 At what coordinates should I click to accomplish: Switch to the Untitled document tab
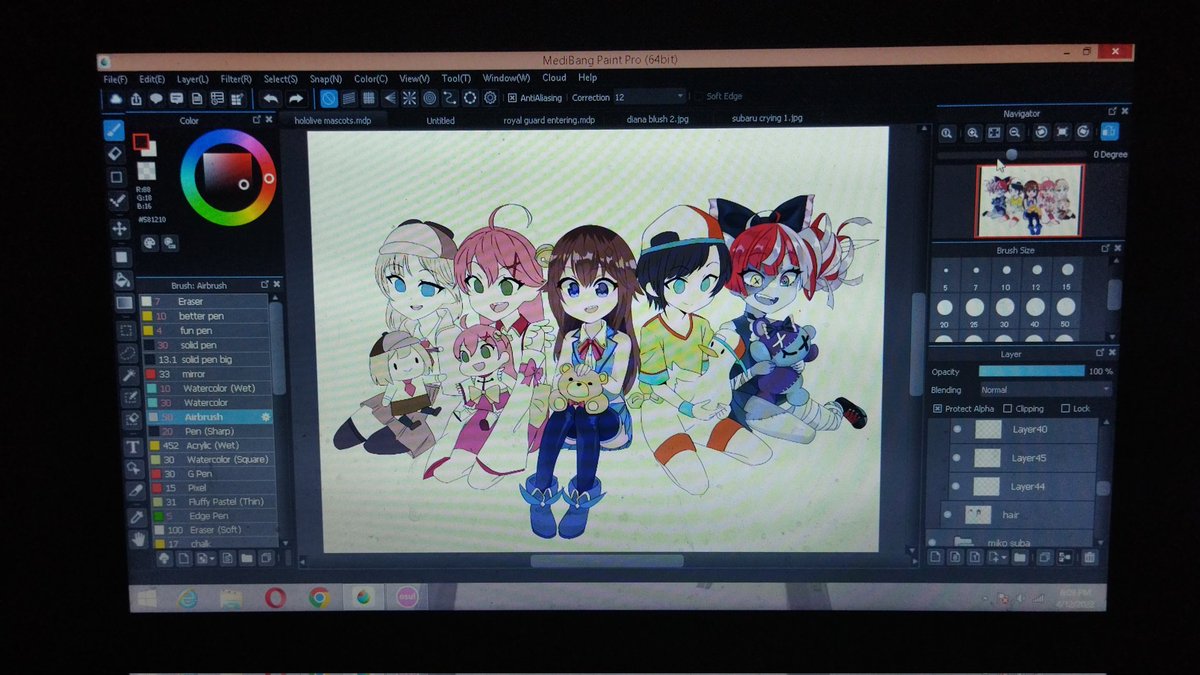point(440,120)
